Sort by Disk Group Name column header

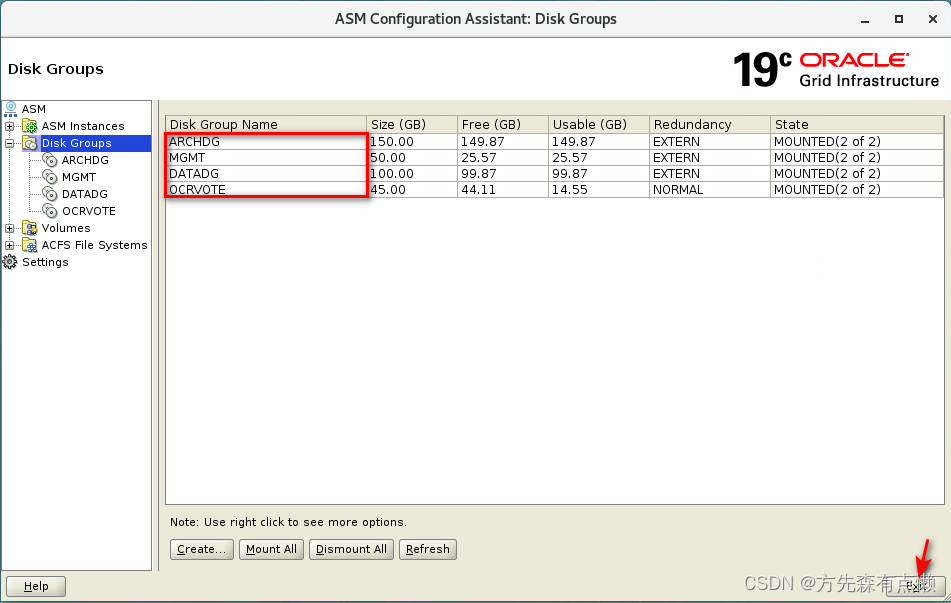click(266, 124)
